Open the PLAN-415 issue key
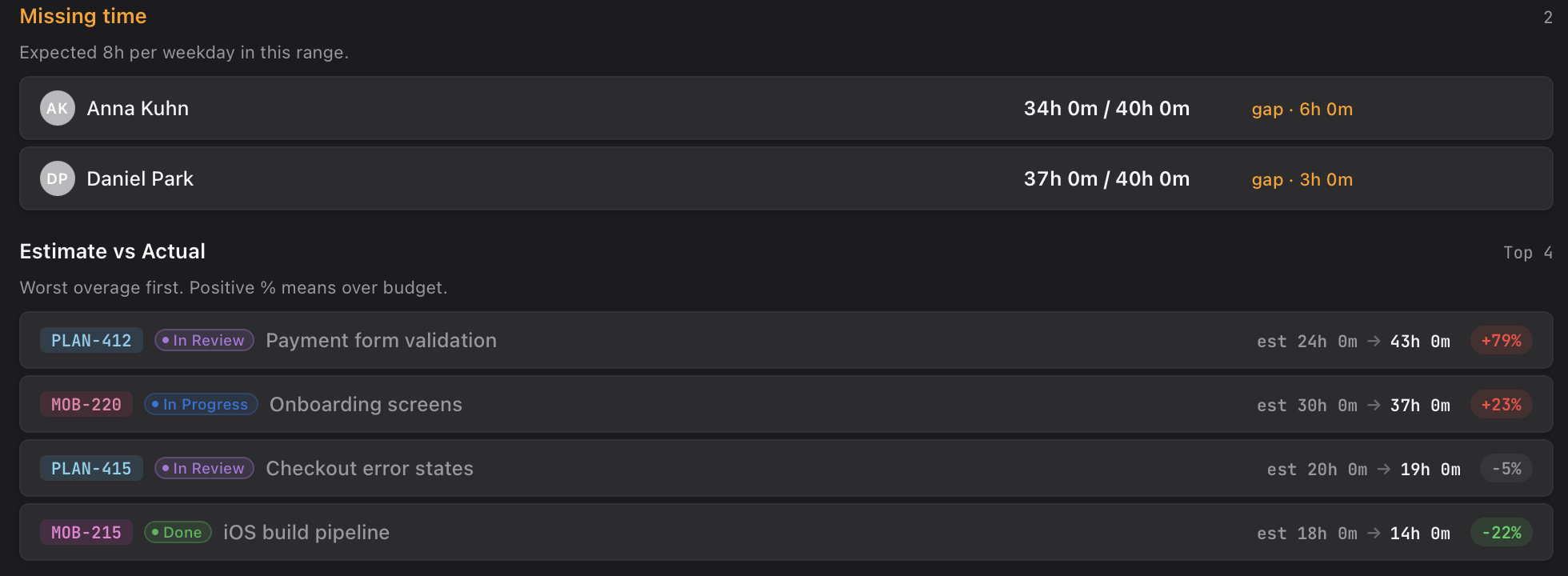1568x576 pixels. tap(91, 468)
